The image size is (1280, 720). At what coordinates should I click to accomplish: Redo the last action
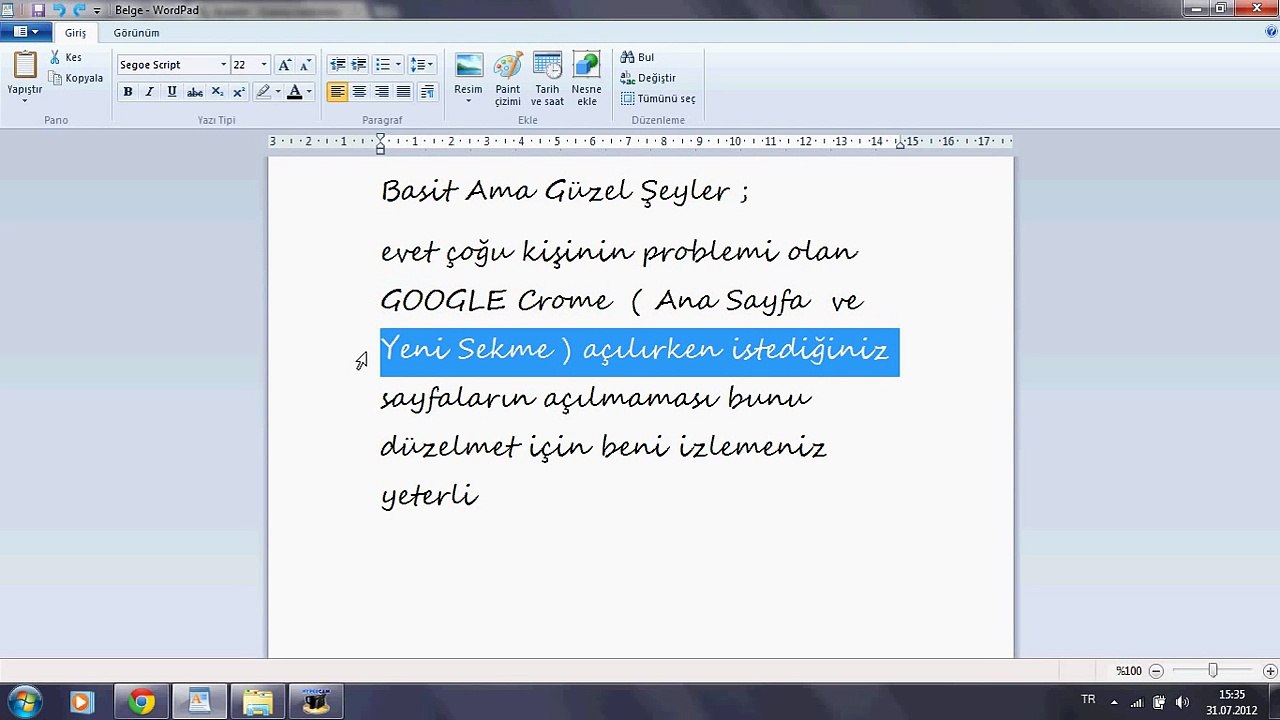pos(79,10)
